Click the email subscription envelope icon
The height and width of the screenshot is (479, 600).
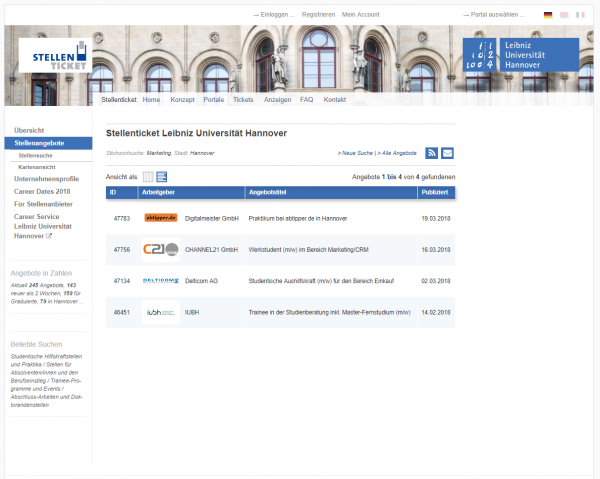(447, 153)
